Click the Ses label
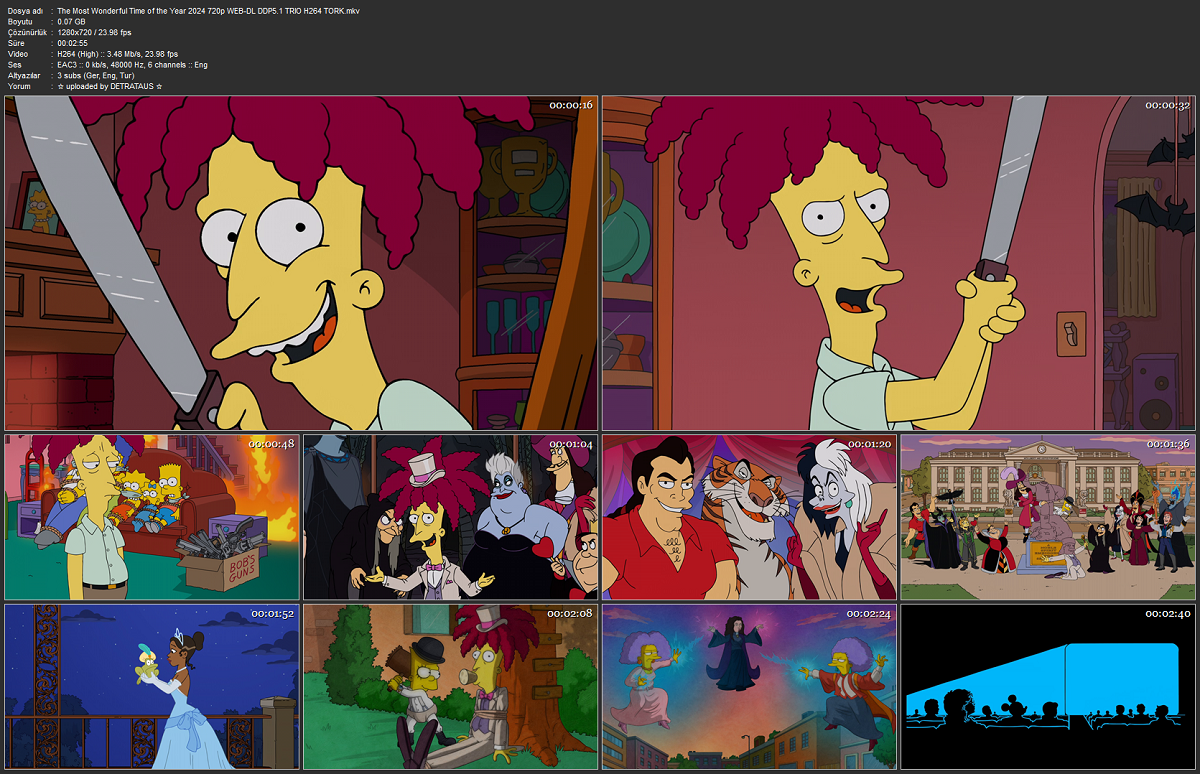1200x774 pixels. tap(15, 65)
